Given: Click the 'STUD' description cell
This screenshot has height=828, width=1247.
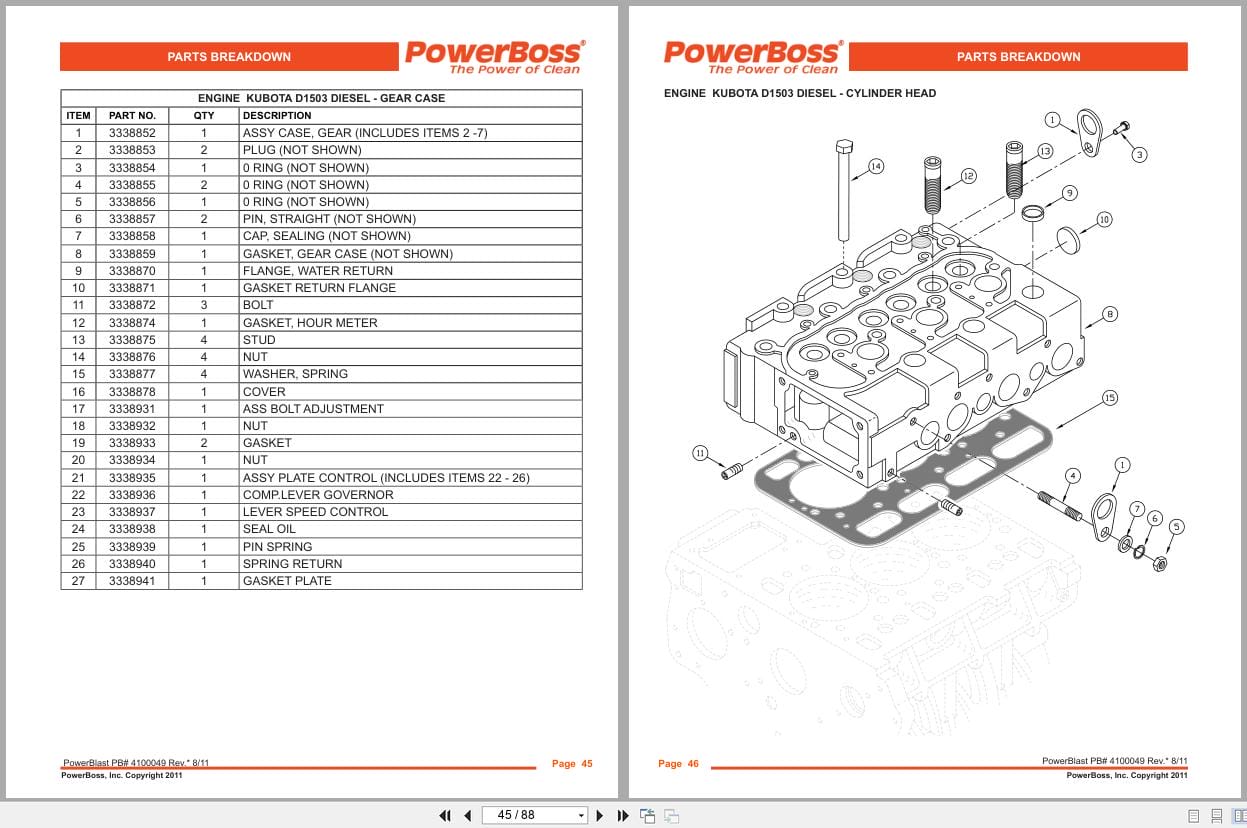Looking at the screenshot, I should [410, 340].
